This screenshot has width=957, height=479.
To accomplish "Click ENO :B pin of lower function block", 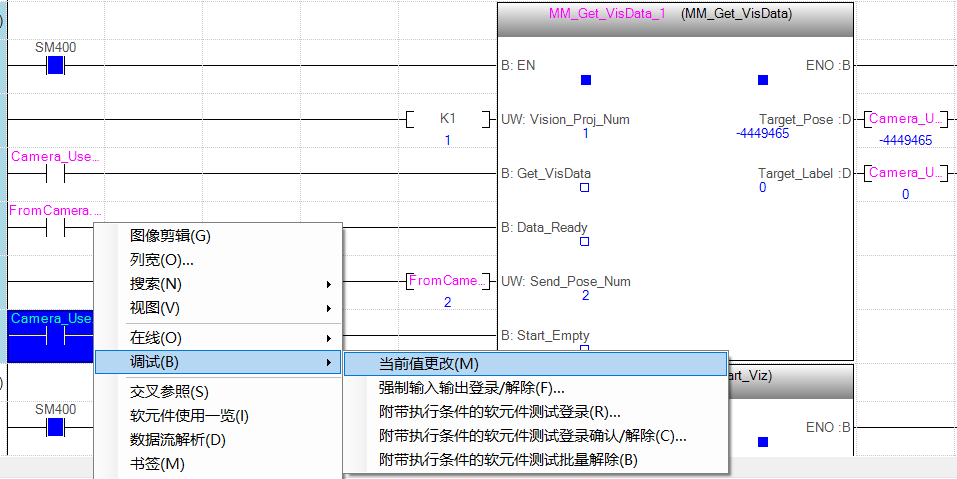I will pyautogui.click(x=828, y=428).
